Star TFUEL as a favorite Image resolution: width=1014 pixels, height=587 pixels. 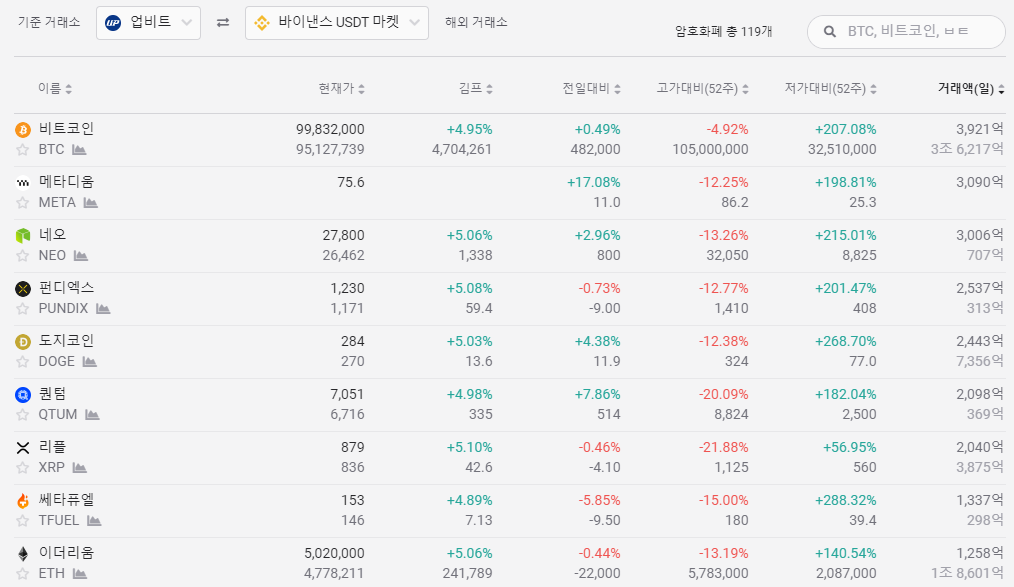tap(23, 521)
